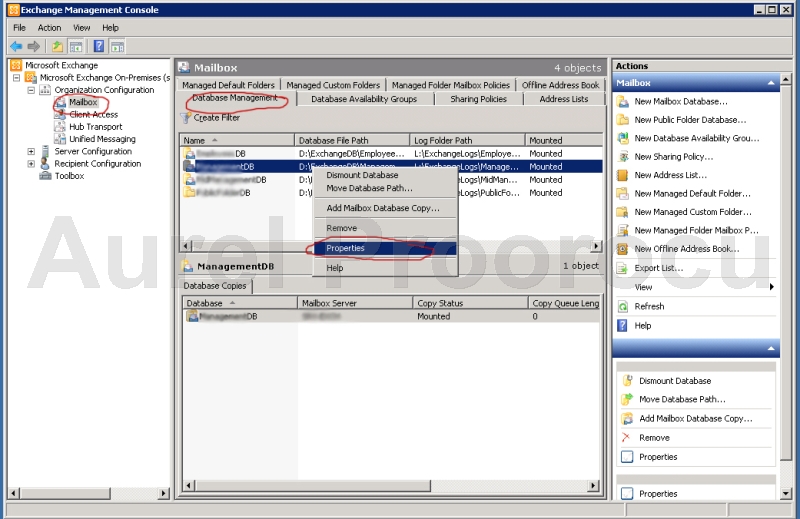Switch to Managed Folder Mailbox Policies tab
Screen dimensions: 800x519
[451, 85]
